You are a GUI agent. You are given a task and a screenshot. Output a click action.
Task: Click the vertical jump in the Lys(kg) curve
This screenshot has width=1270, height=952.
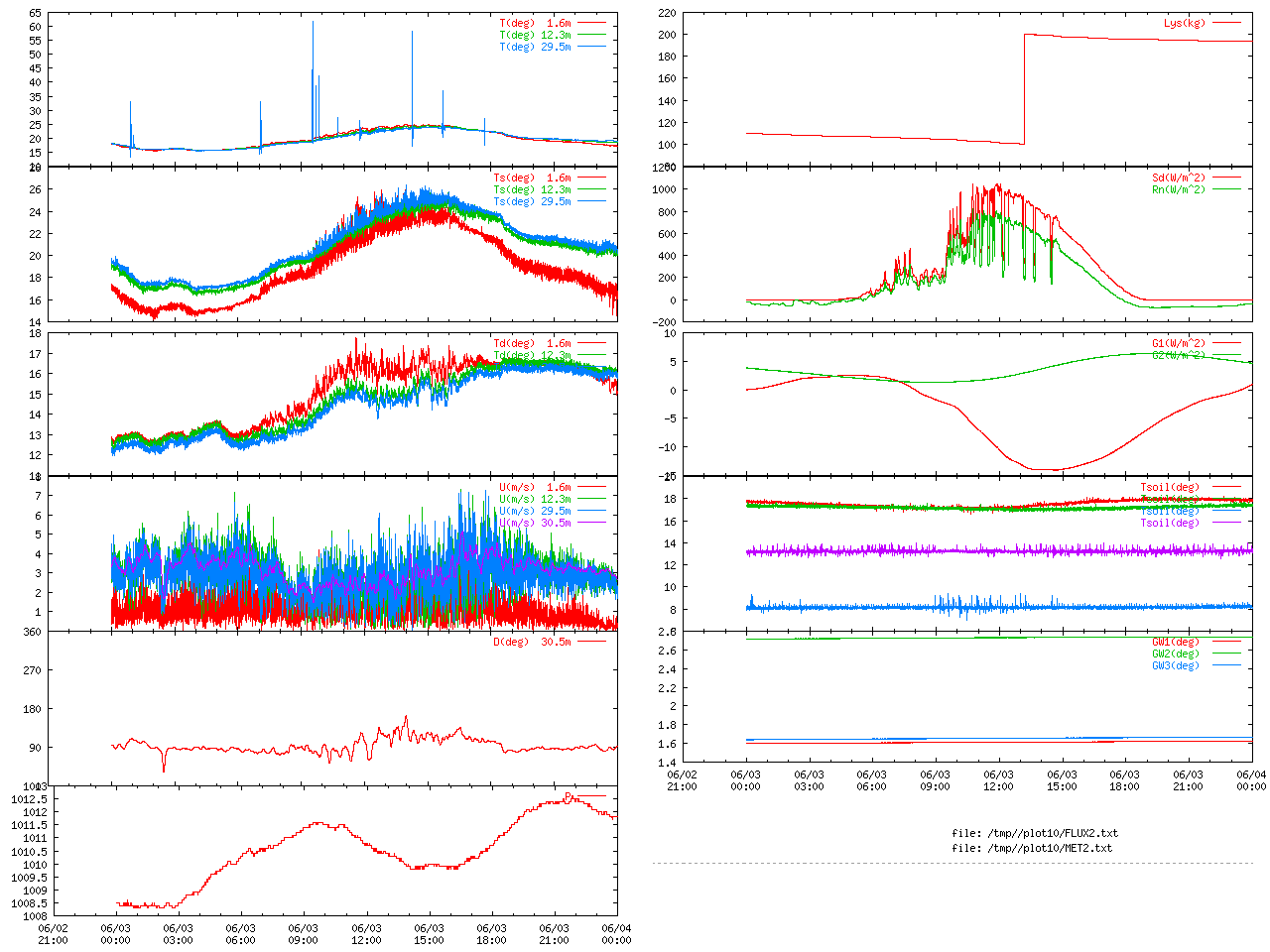[1024, 89]
